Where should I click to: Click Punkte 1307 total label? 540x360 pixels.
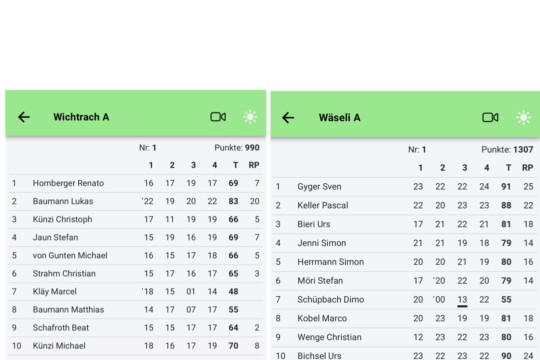(x=507, y=150)
